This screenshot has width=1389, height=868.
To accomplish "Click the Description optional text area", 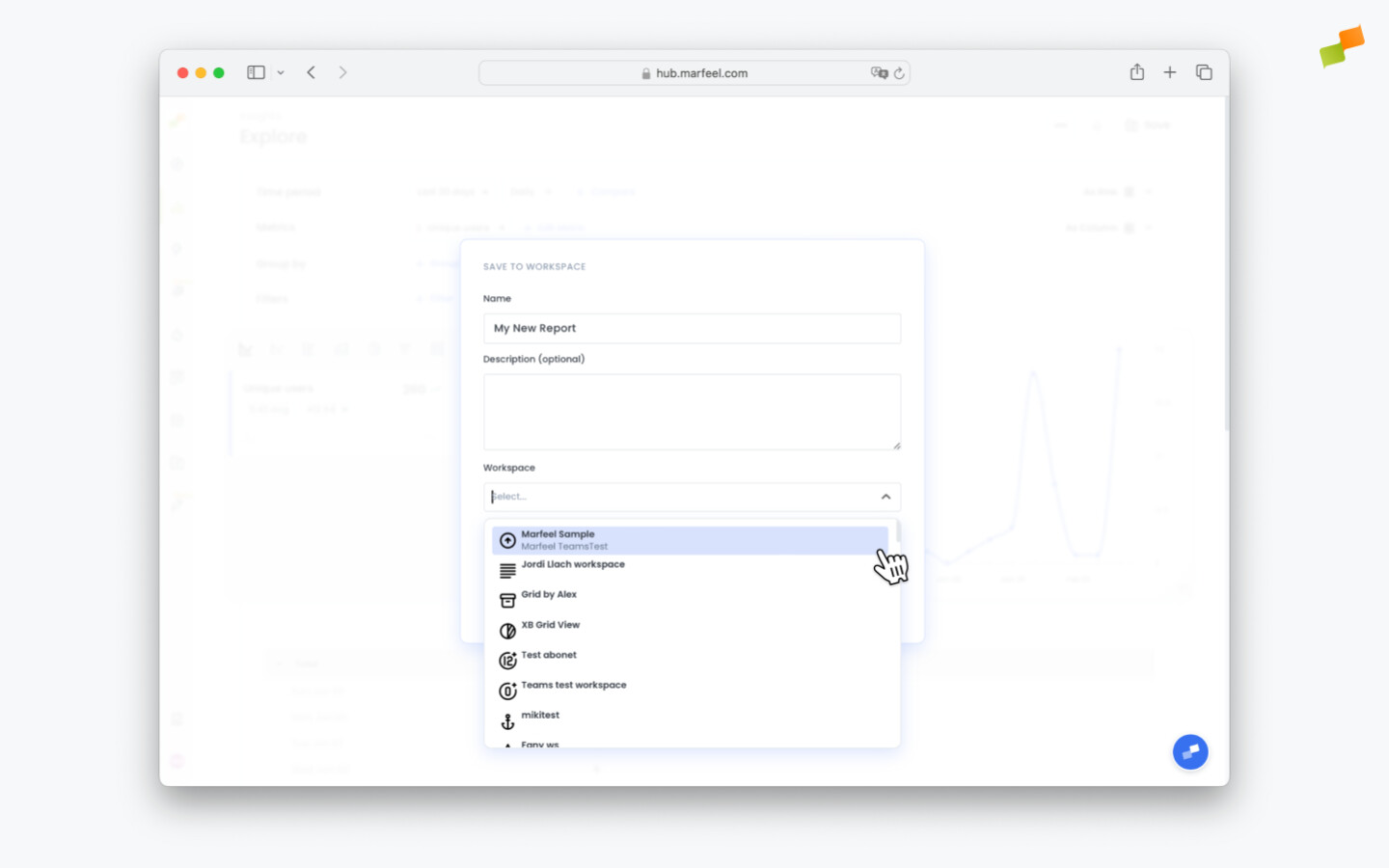I will tap(692, 412).
